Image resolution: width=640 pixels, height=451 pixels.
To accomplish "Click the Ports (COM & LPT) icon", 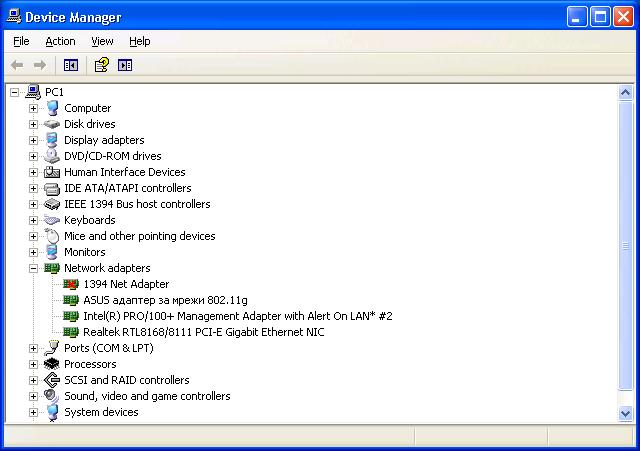I will point(52,348).
